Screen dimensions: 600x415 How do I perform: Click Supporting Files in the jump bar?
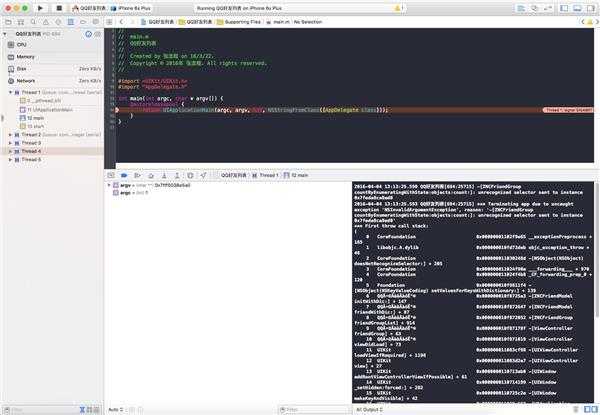pos(239,22)
